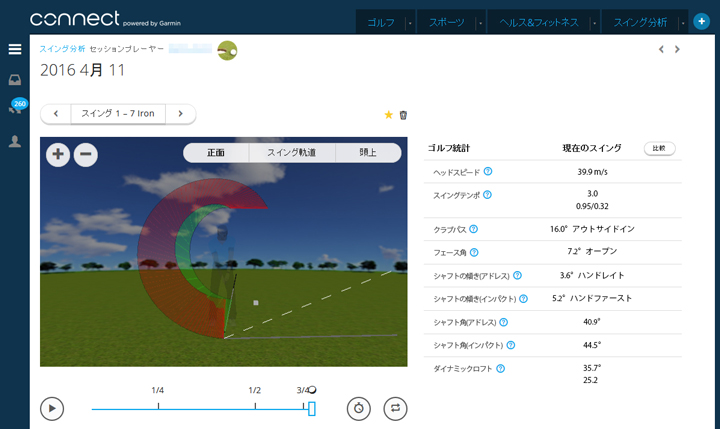Expand the ゴルフ menu dropdown

(412, 21)
